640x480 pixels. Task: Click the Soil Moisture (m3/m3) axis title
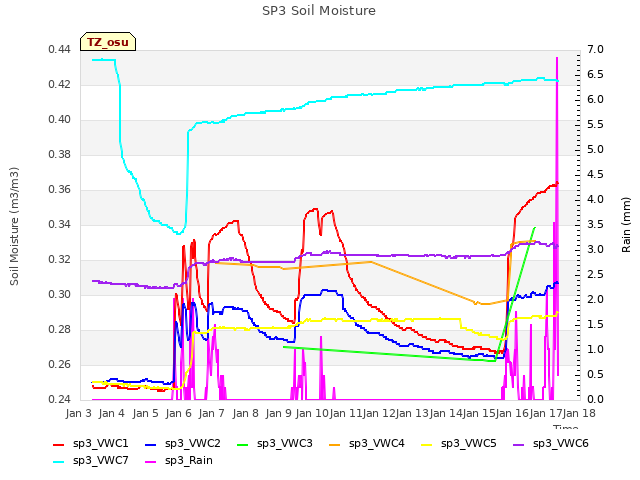click(x=14, y=226)
